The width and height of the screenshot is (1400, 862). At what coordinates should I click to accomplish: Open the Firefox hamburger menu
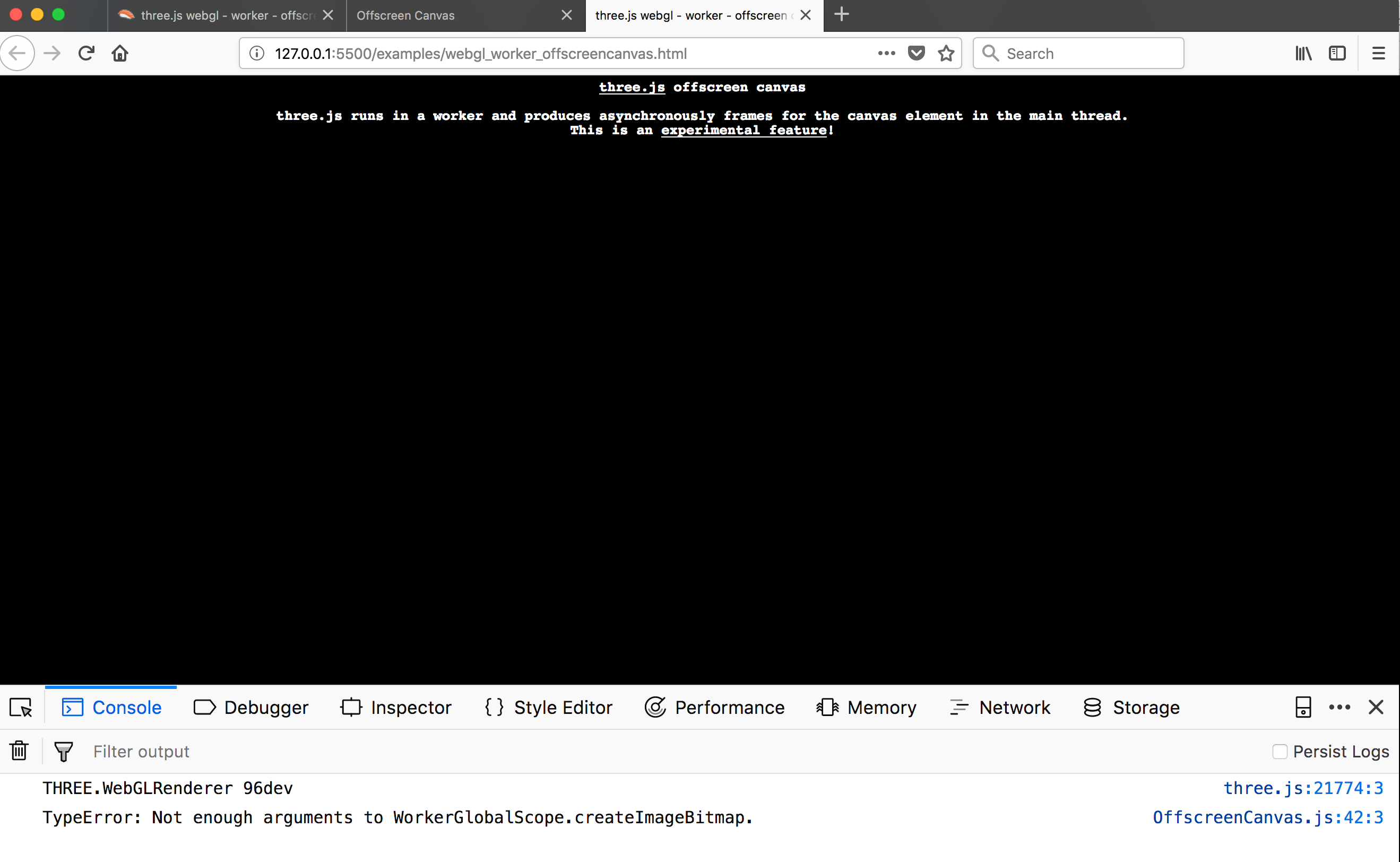[x=1378, y=54]
